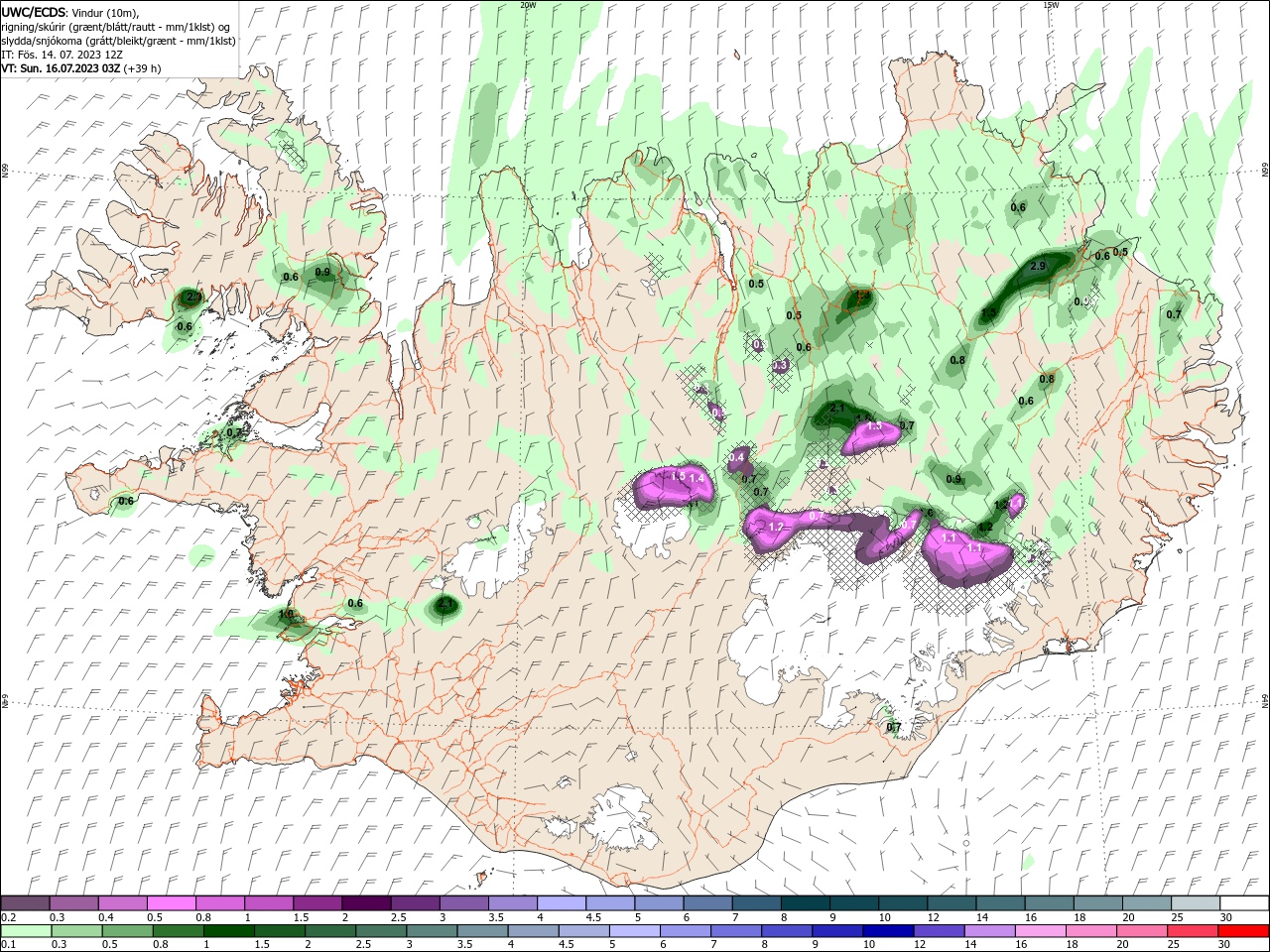Click the palest green 0.1 swatch in lower legend

tap(25, 931)
